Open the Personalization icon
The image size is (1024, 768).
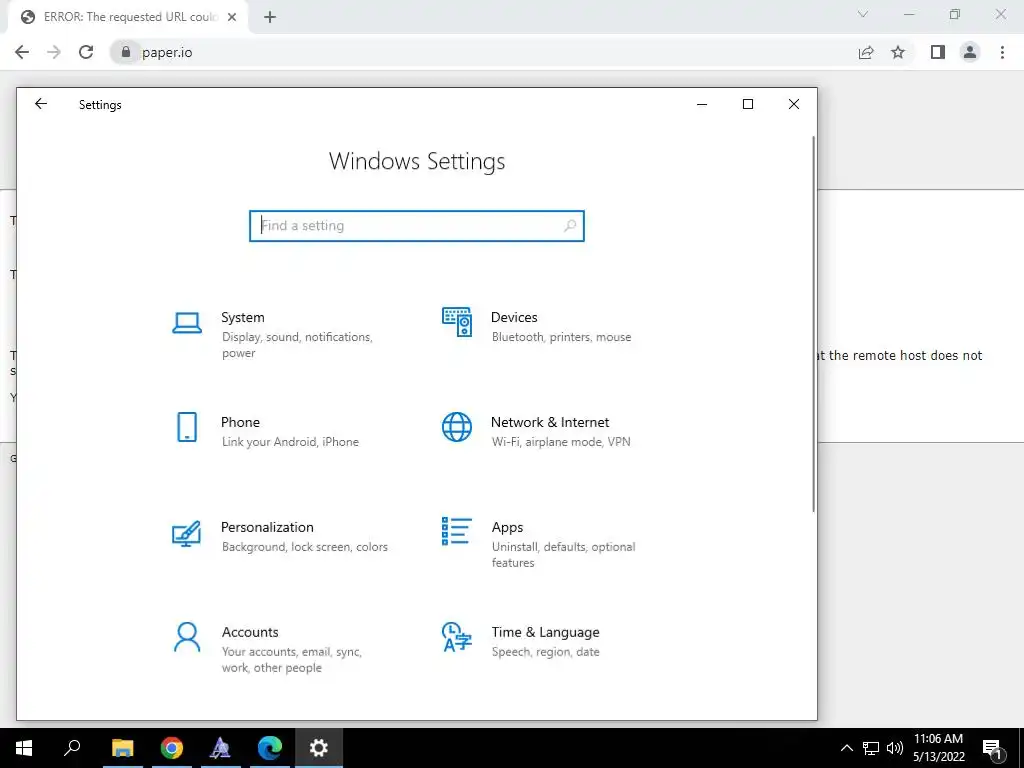186,533
